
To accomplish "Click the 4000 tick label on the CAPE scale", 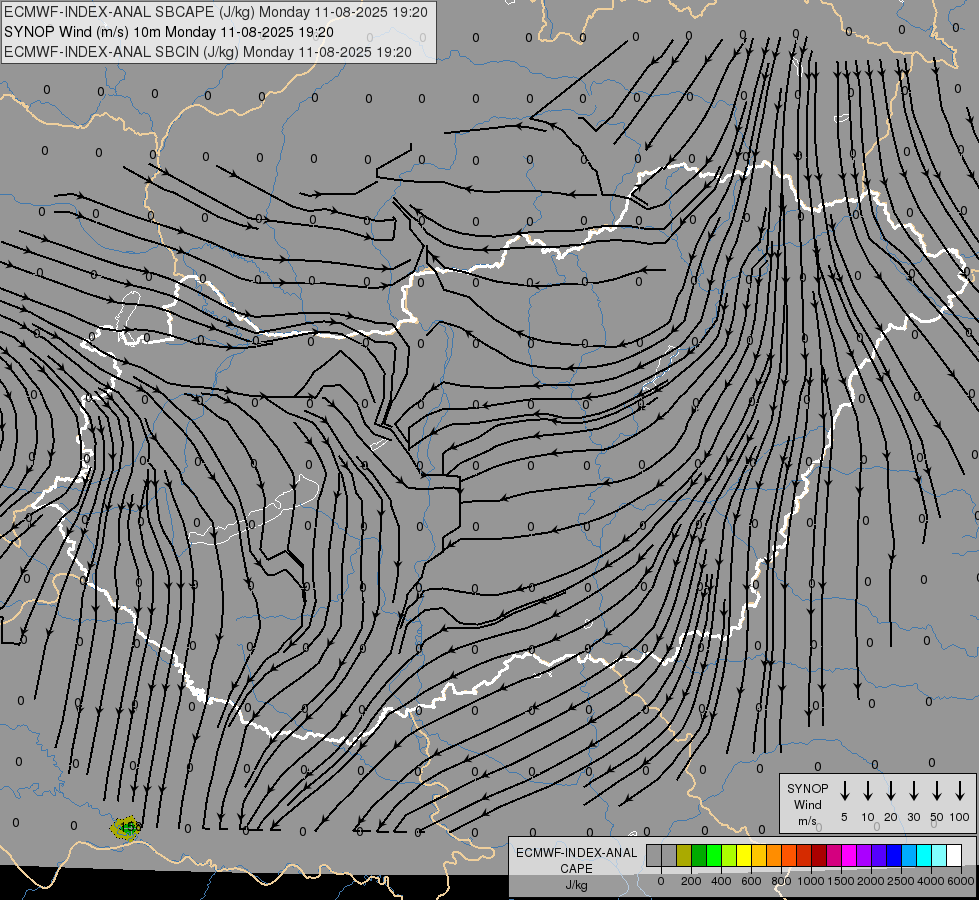I will pos(931,881).
